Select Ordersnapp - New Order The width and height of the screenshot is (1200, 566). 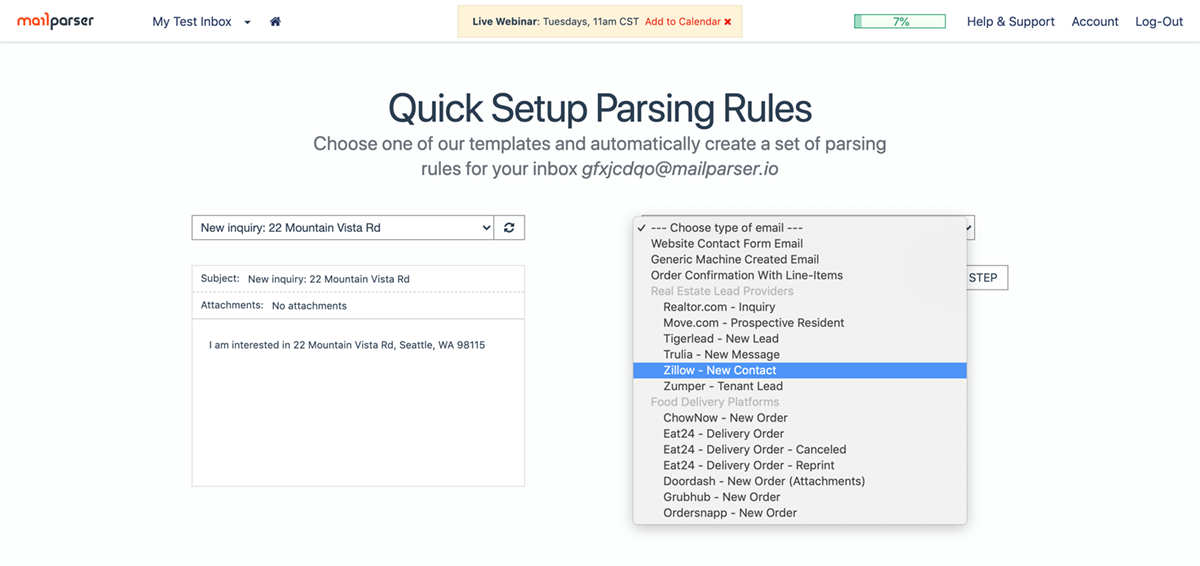tap(800, 513)
